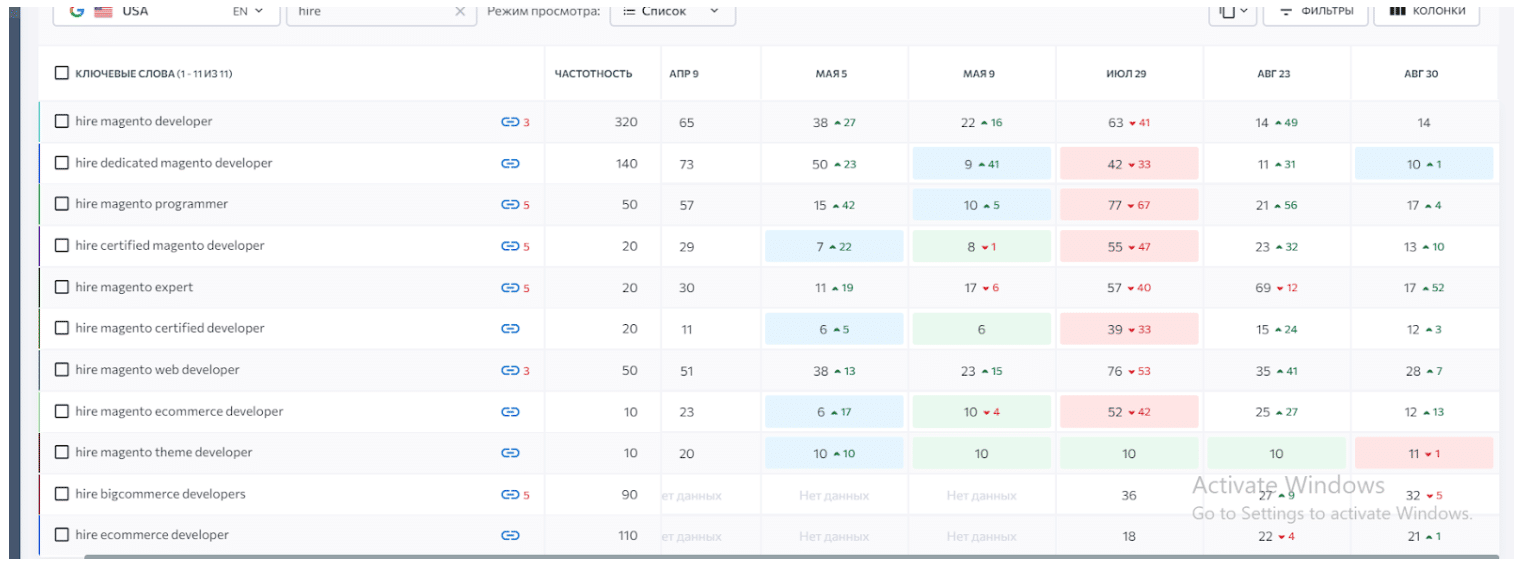Open link icon for hire dedicated magento developer
1518x574 pixels.
tap(510, 163)
